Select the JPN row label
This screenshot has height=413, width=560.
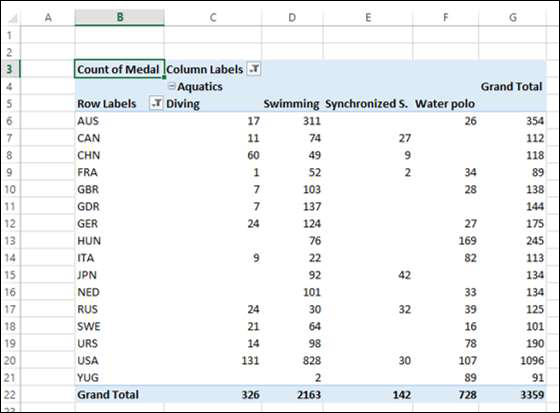[x=87, y=275]
